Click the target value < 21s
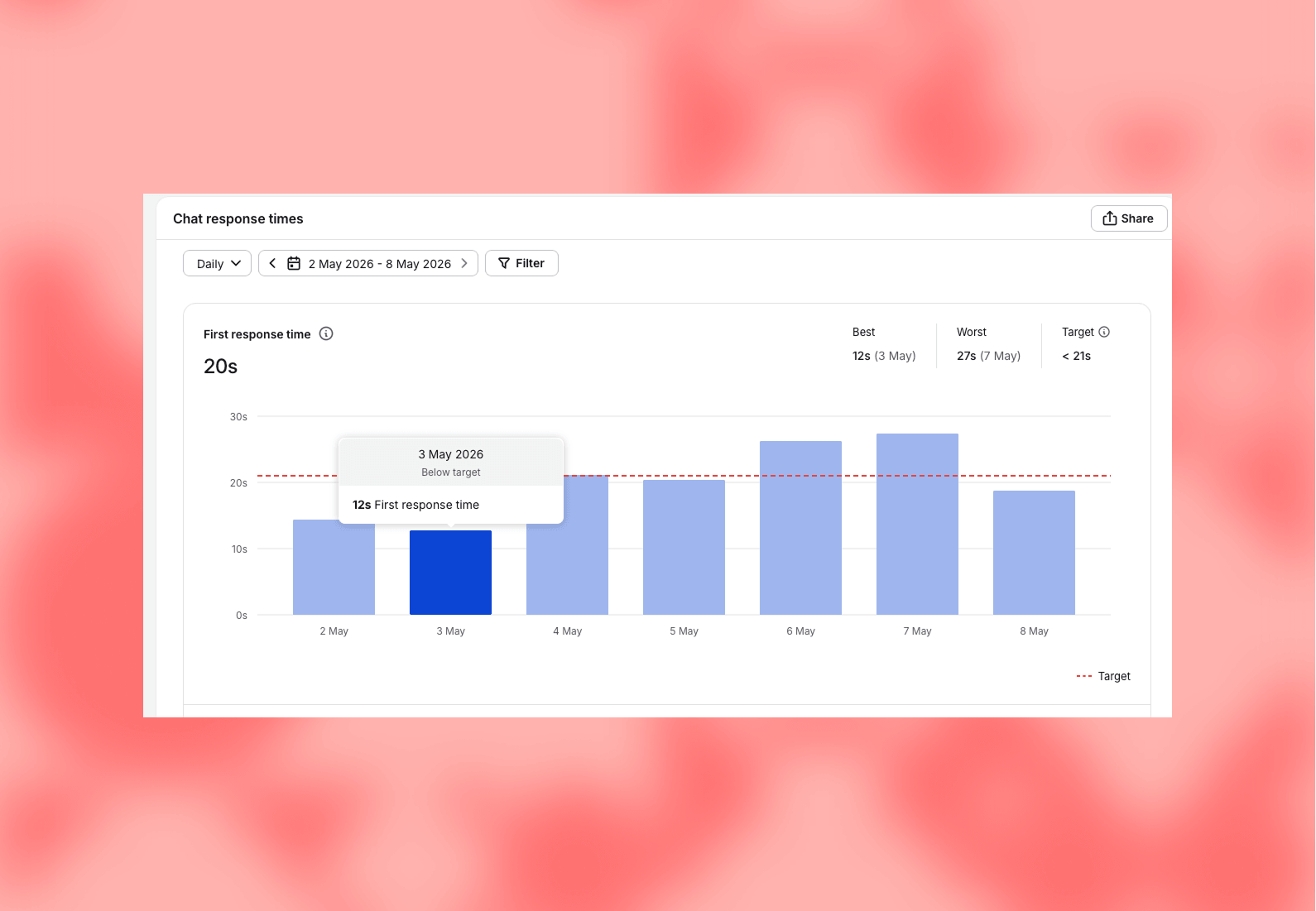The width and height of the screenshot is (1316, 911). coord(1076,356)
